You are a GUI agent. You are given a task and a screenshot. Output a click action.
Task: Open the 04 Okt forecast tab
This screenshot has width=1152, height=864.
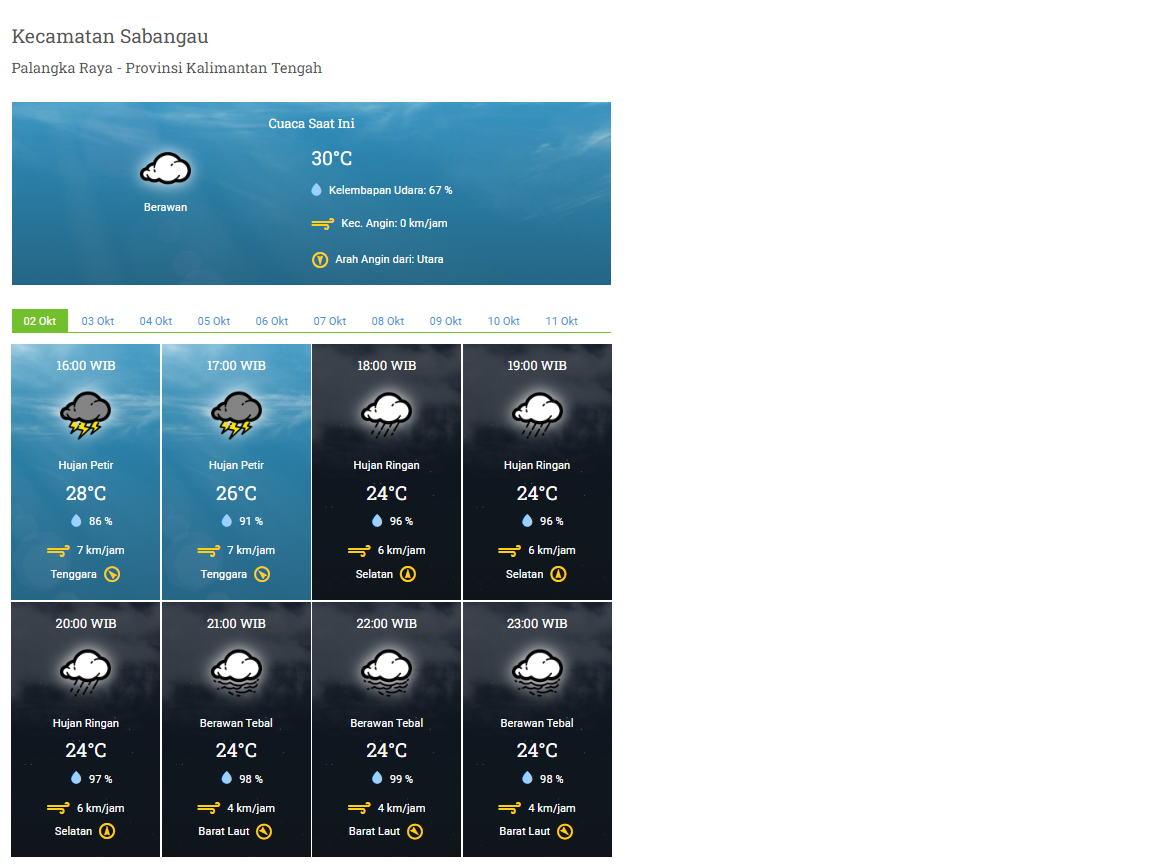(x=156, y=321)
